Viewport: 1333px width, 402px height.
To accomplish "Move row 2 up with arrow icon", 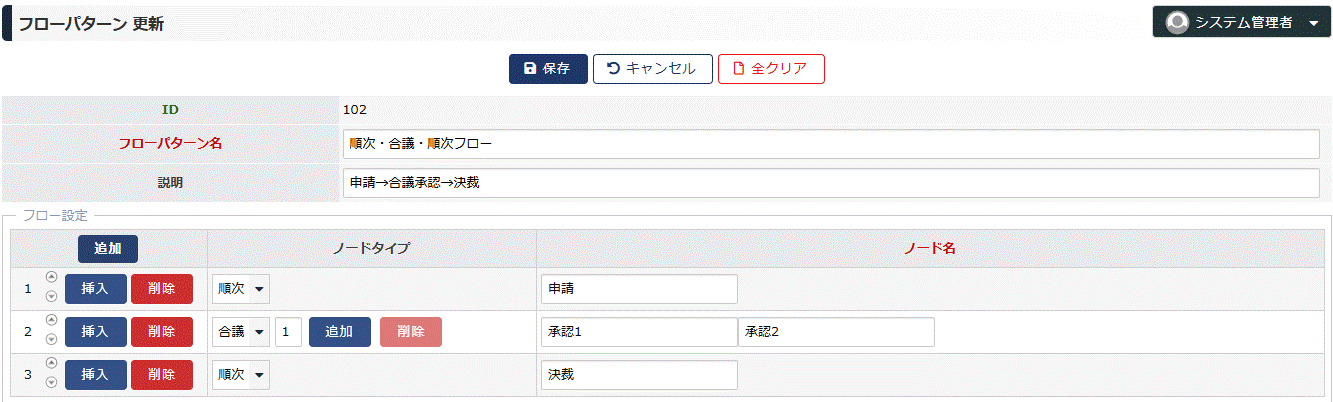I will coord(51,321).
